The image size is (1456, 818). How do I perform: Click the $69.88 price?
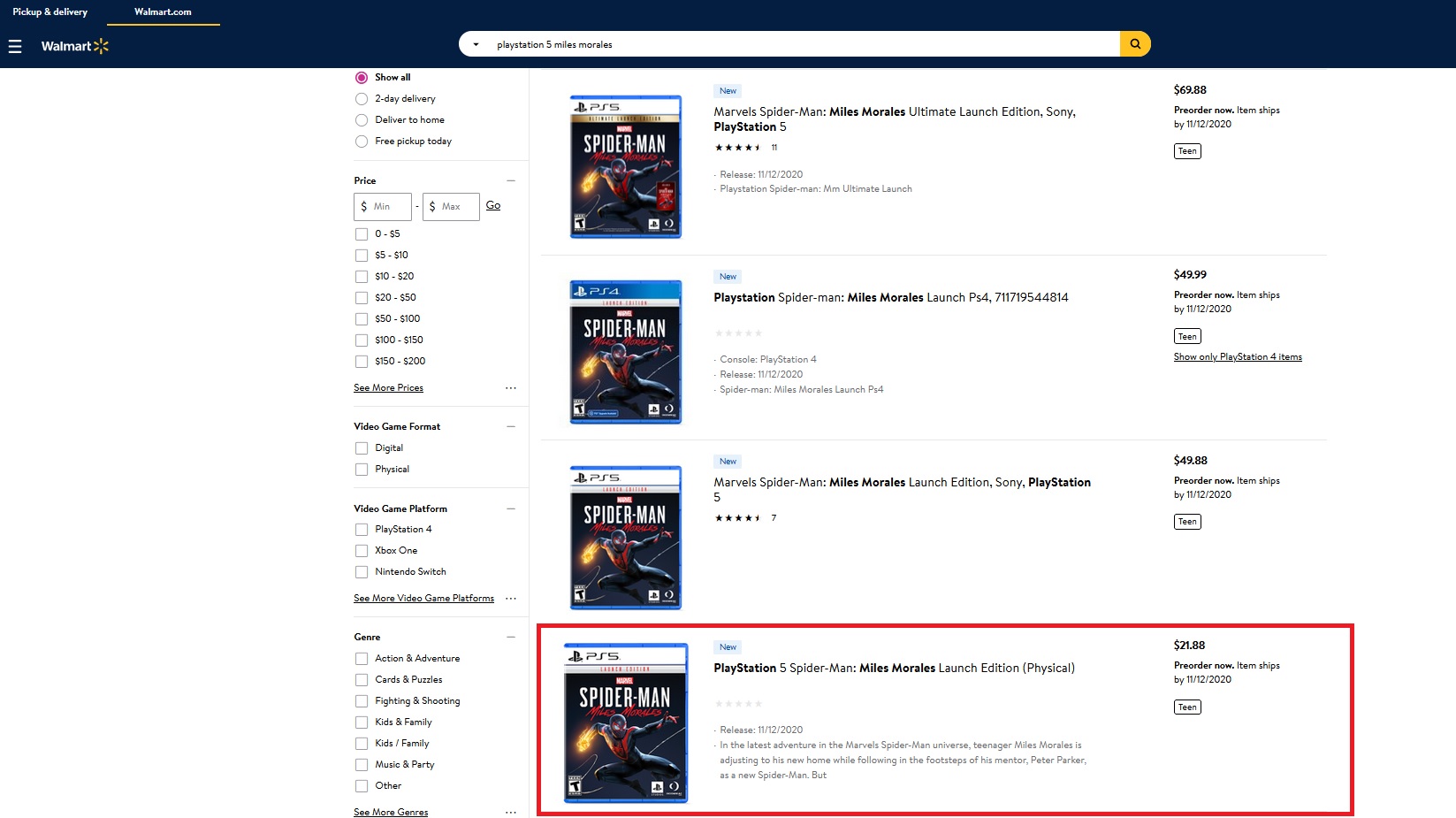pyautogui.click(x=1190, y=90)
